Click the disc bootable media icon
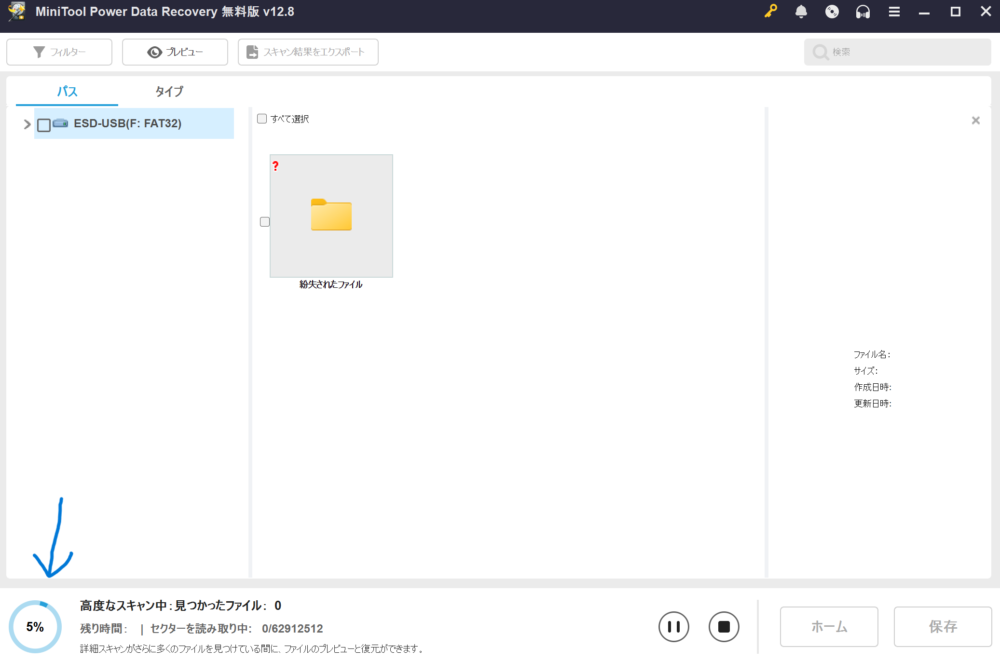The width and height of the screenshot is (1000, 661). point(831,12)
